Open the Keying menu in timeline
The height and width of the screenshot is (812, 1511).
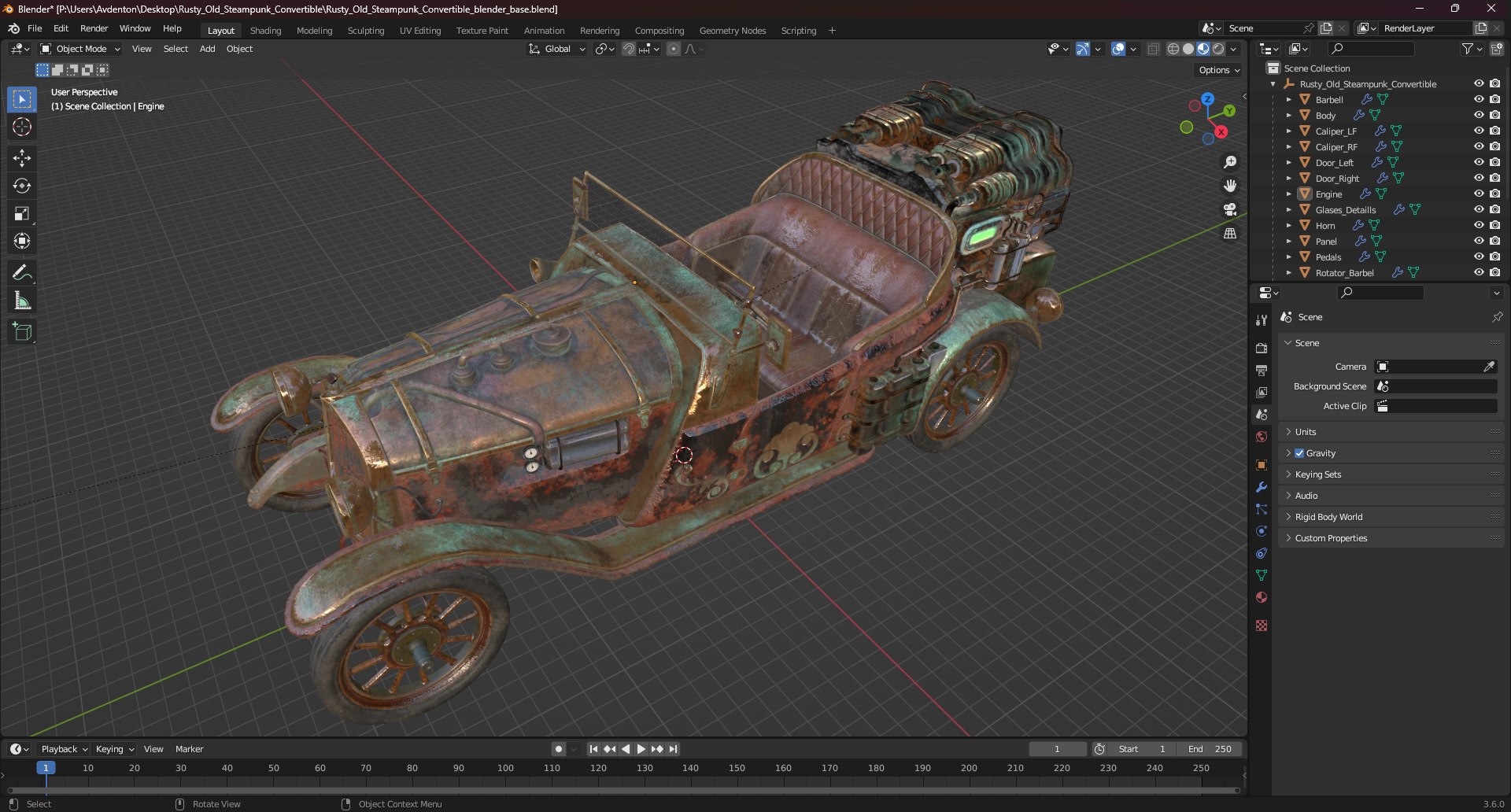point(114,749)
